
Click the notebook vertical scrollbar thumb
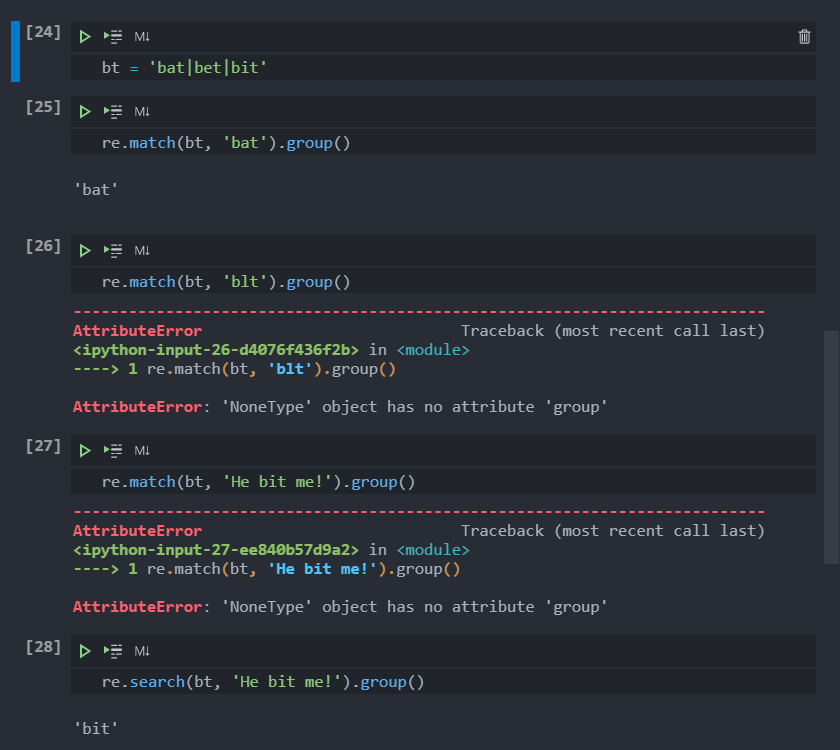pyautogui.click(x=831, y=447)
